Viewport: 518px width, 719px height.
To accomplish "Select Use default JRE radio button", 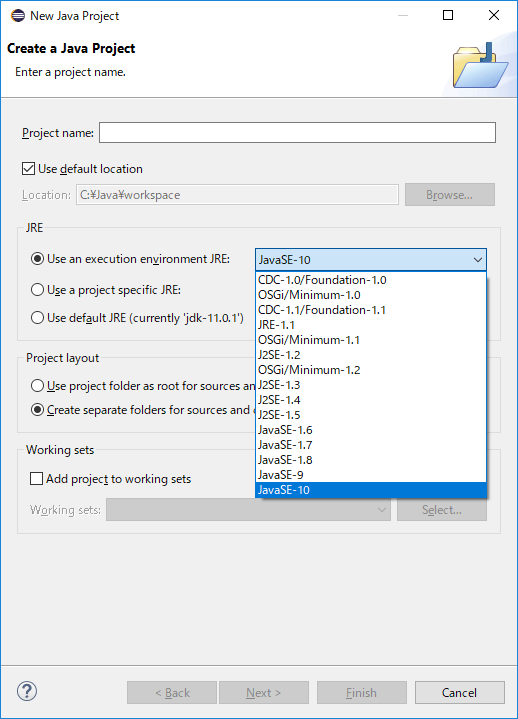I will [37, 318].
